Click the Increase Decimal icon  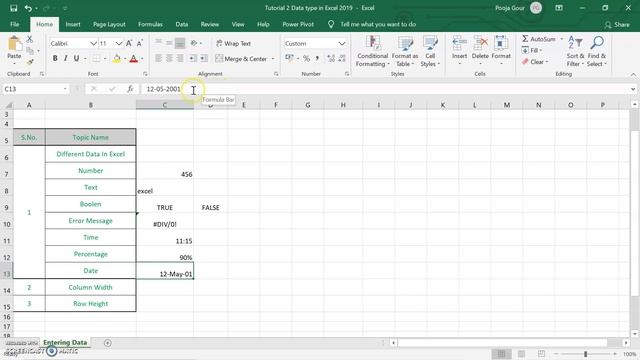pyautogui.click(x=331, y=59)
